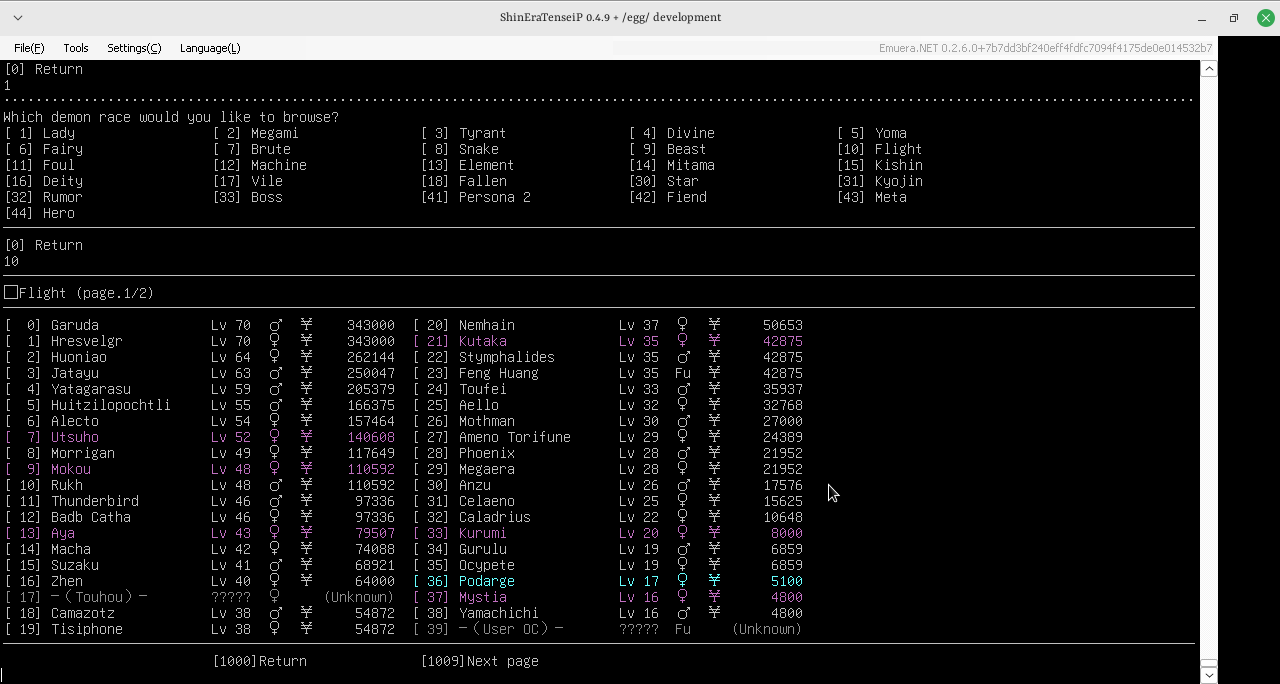Open the Settings(C) menu
Image resolution: width=1280 pixels, height=684 pixels.
tap(134, 48)
